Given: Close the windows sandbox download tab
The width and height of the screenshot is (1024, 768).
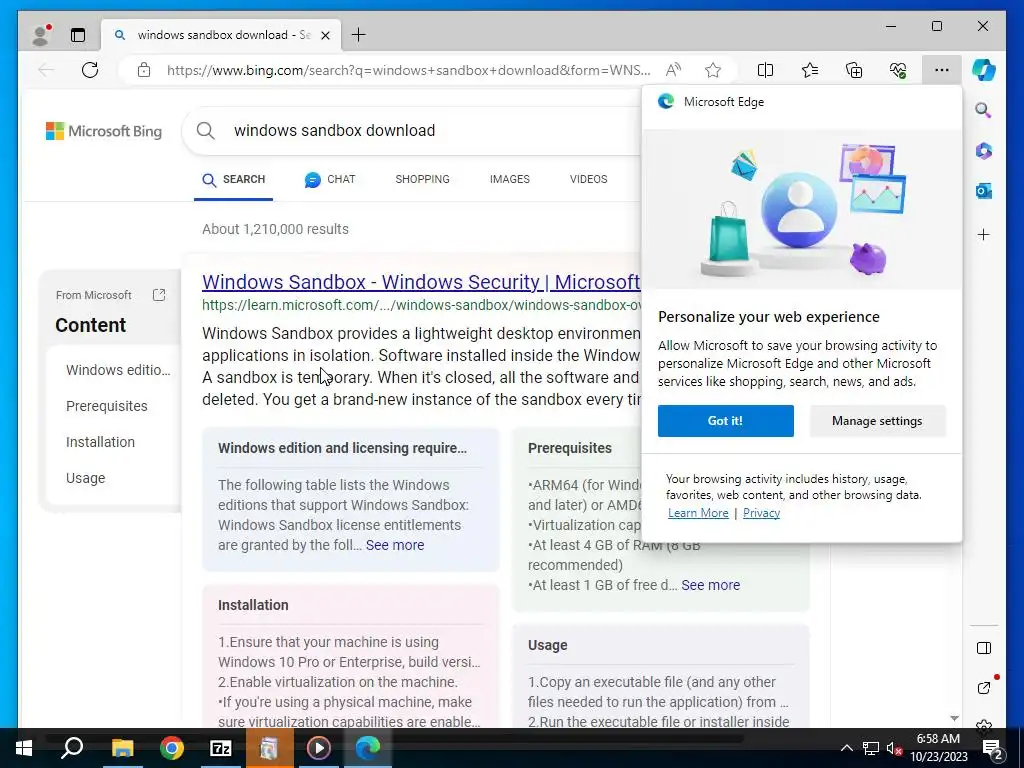Looking at the screenshot, I should 325,35.
